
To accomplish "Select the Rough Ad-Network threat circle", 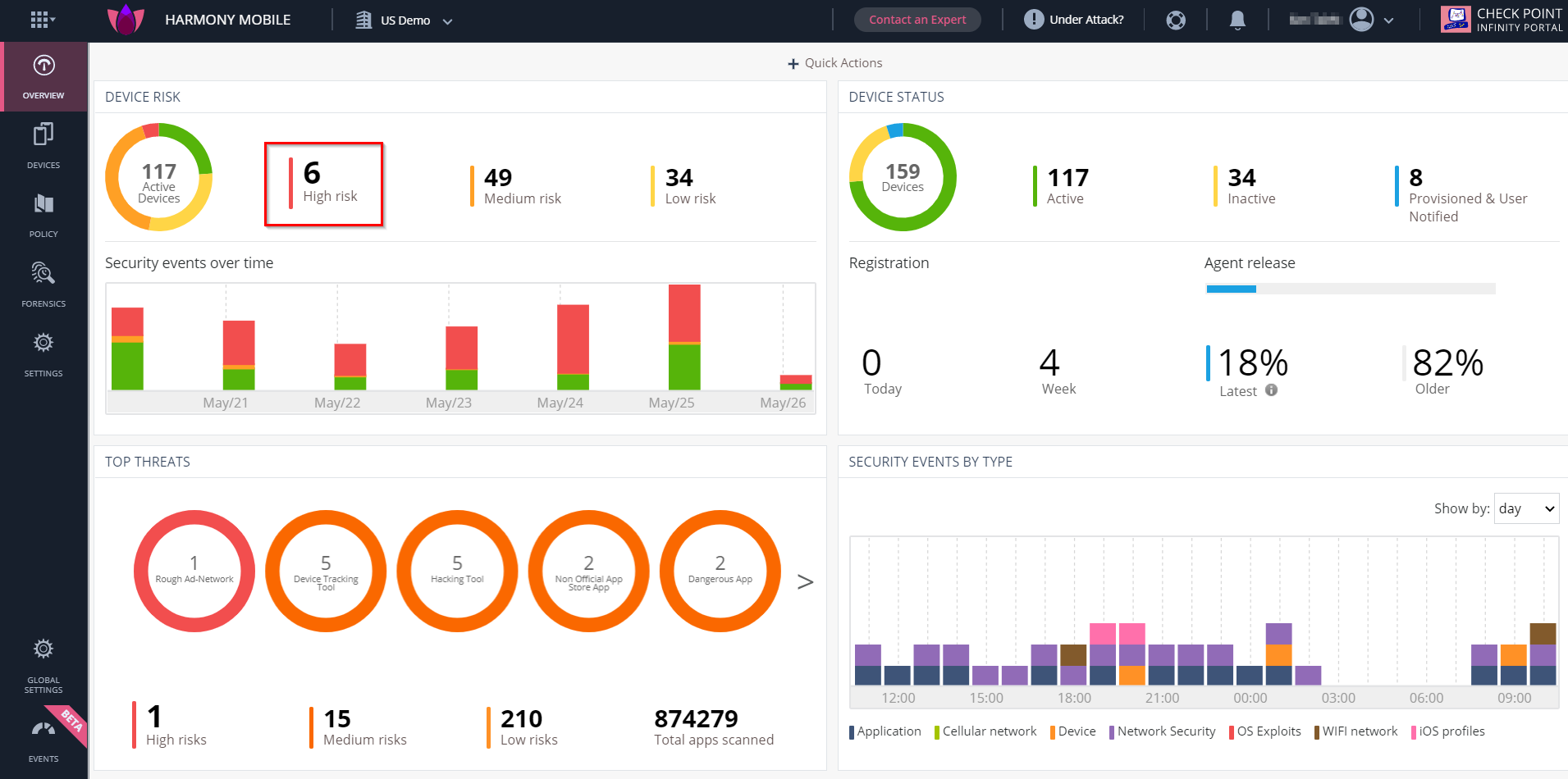I will click(194, 572).
